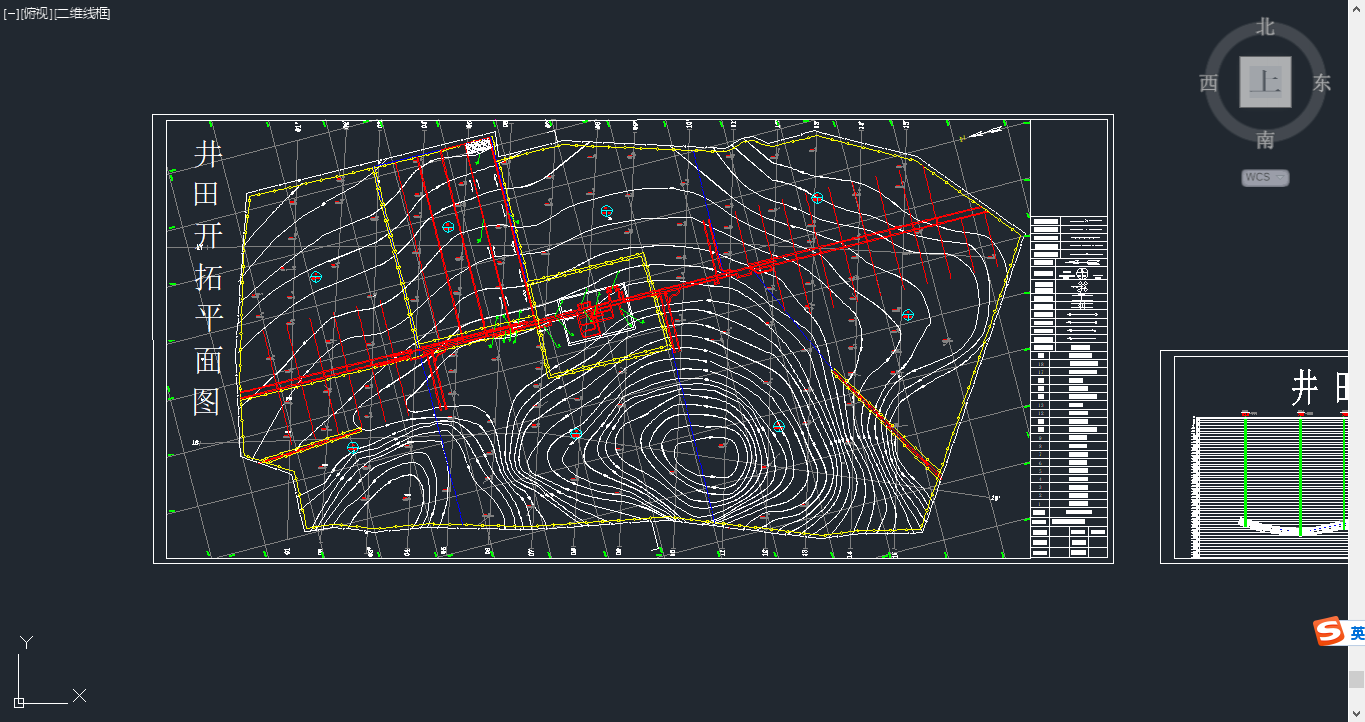Click the legend table in the mine plan sheet
1365x722 pixels.
click(1069, 387)
